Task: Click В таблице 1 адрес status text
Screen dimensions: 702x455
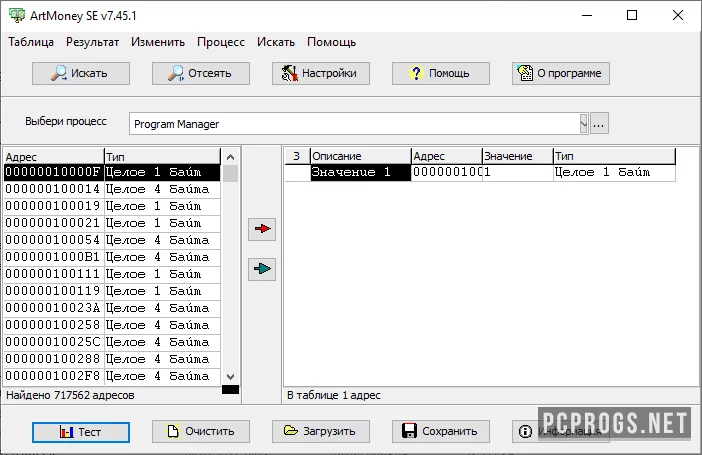Action: click(x=334, y=395)
